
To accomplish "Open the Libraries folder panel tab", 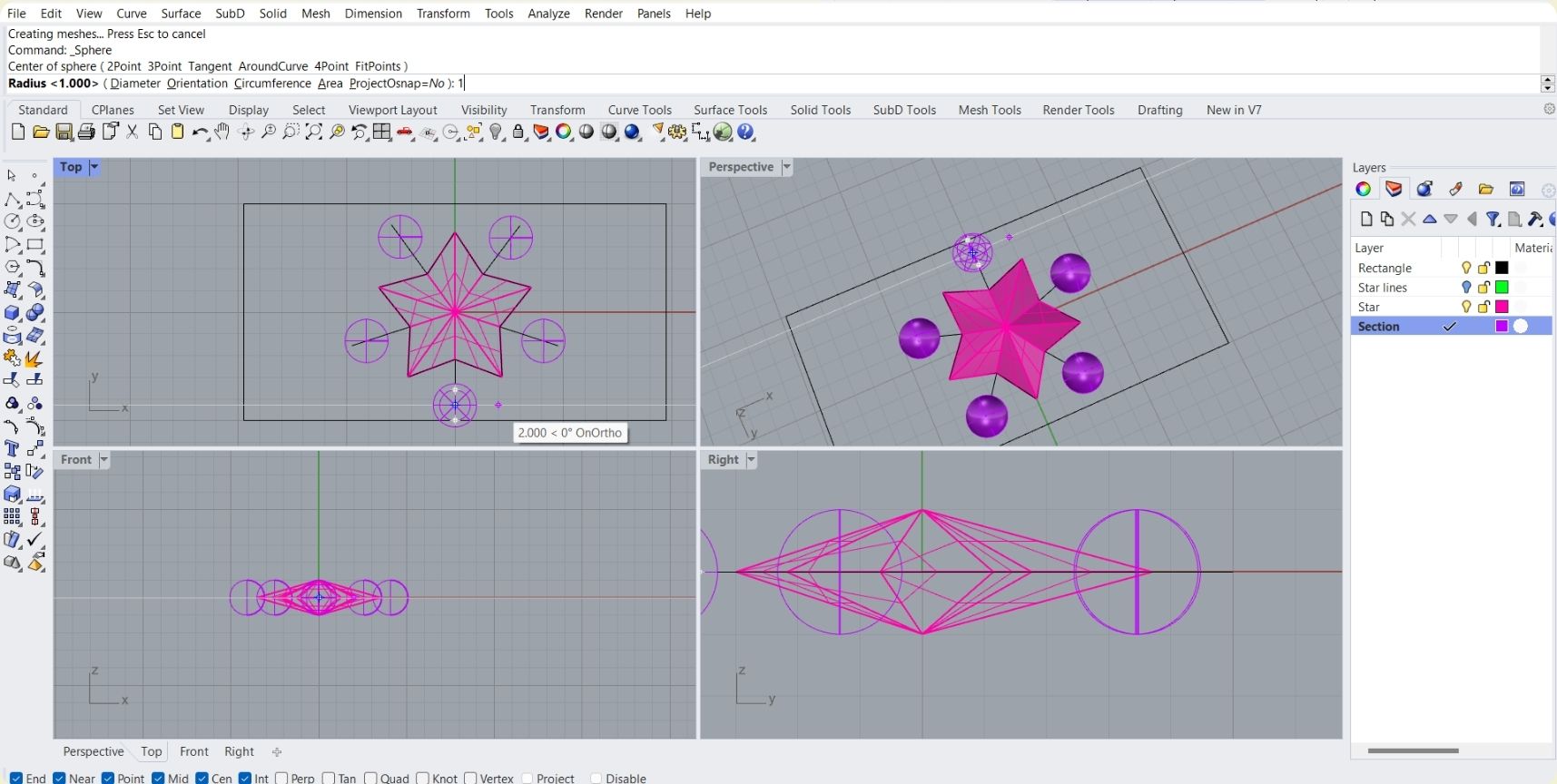I will tap(1486, 189).
